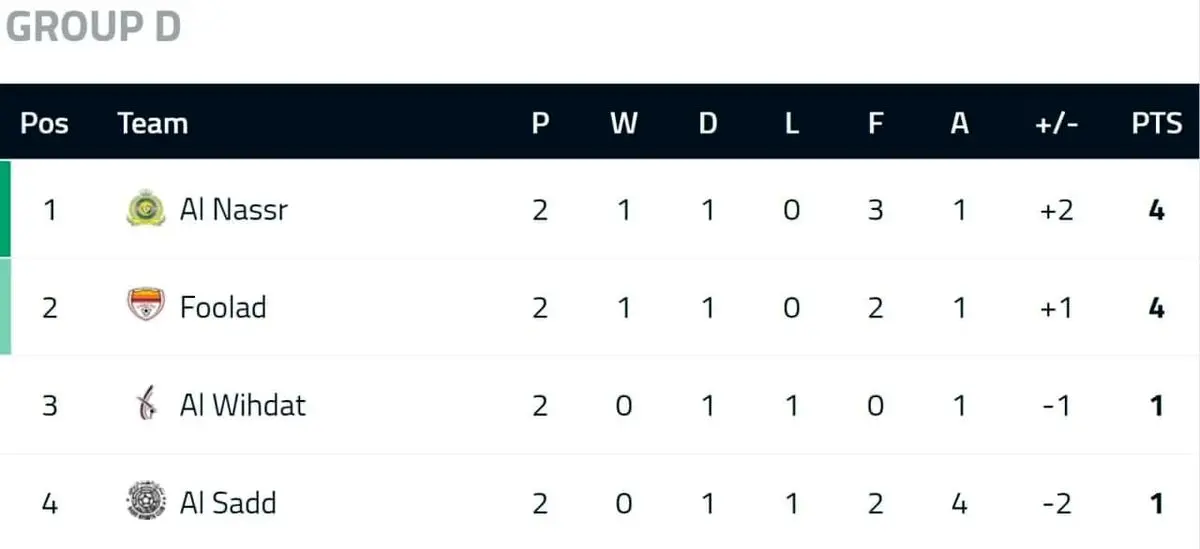Click the L losses column header

(x=791, y=124)
